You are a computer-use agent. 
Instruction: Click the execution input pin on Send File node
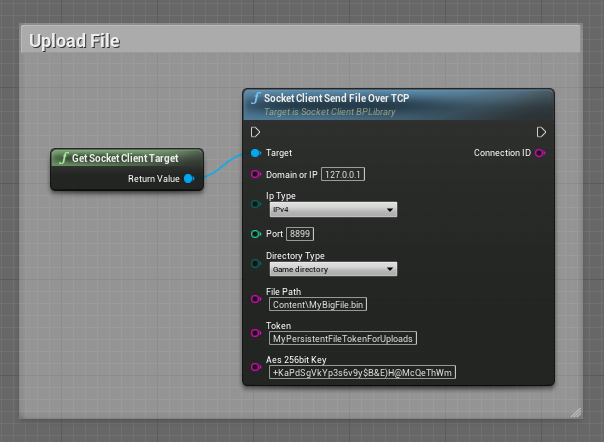pos(256,132)
